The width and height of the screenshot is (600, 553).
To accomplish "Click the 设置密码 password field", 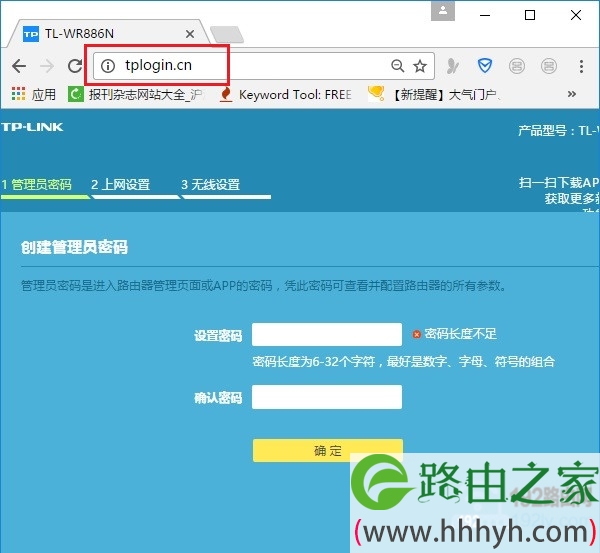I will [327, 334].
